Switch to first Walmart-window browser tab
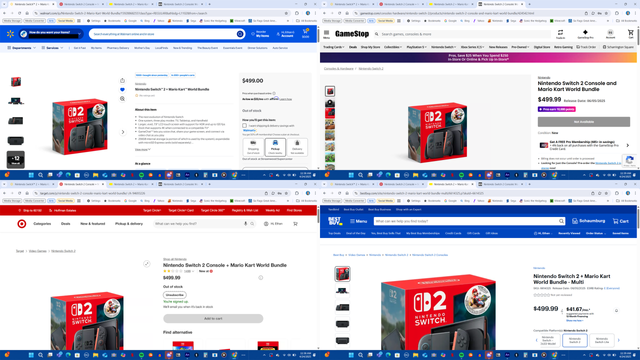This screenshot has height=360, width=640. [x=31, y=4]
